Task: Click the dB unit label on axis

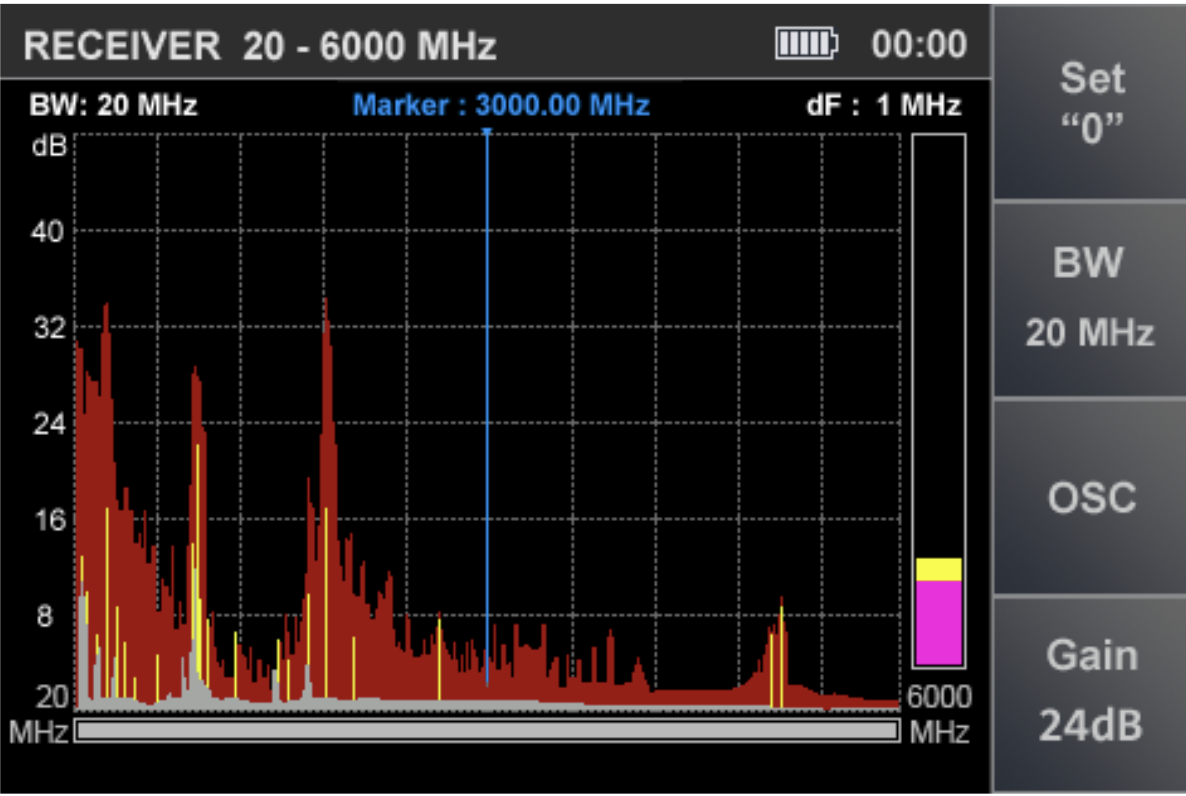Action: pos(49,146)
